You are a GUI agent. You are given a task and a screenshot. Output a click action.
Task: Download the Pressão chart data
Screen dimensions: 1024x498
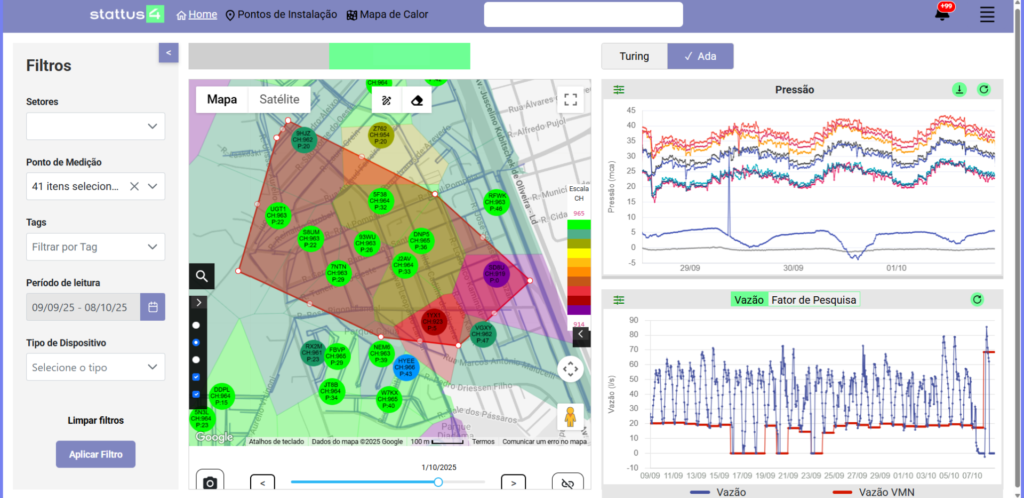point(959,90)
